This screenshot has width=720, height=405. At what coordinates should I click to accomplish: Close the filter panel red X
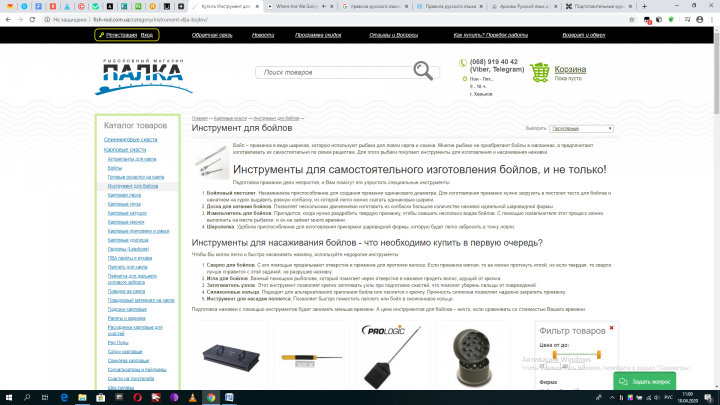point(612,328)
